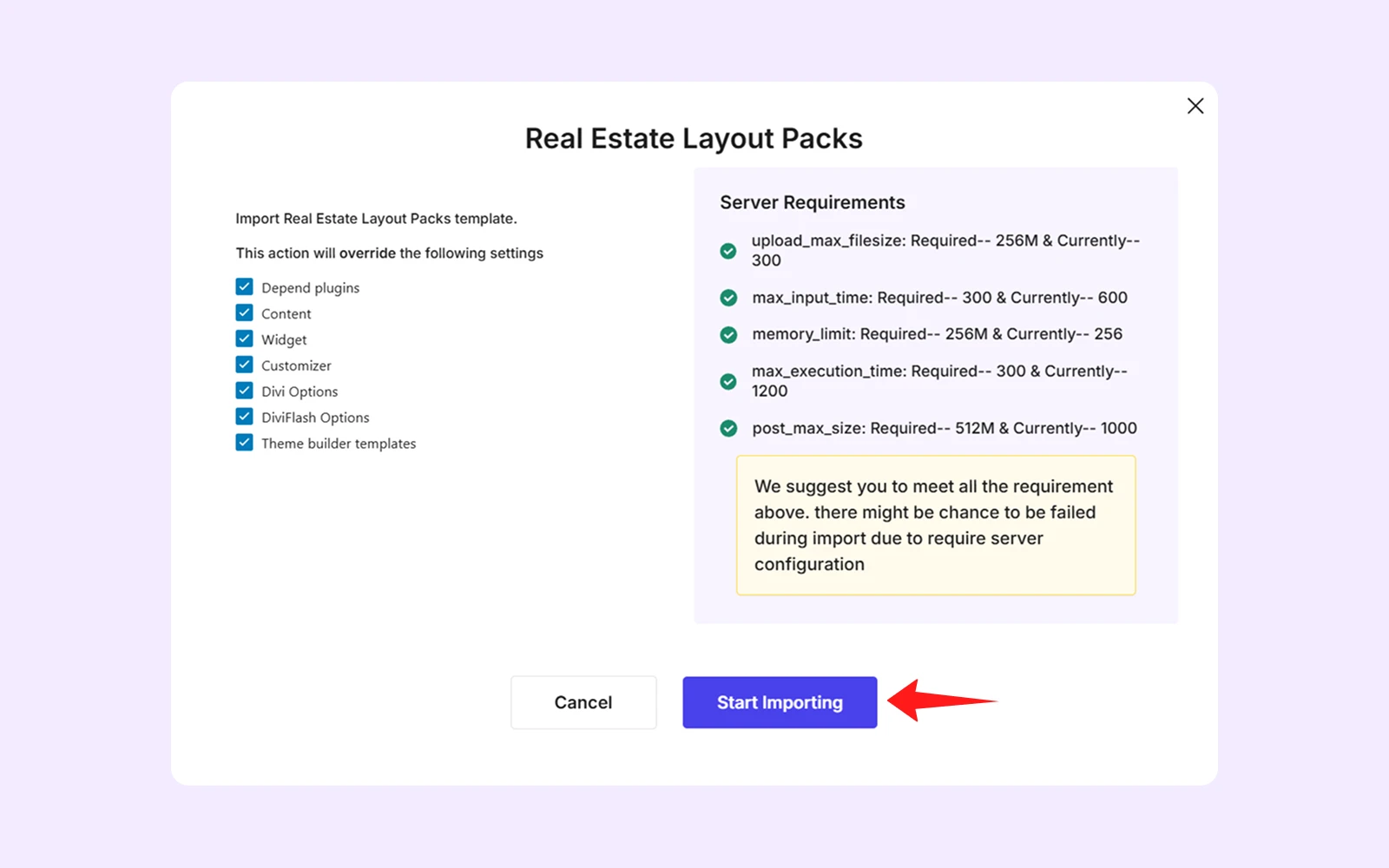Click the max_input_time green check icon
Viewport: 1389px width, 868px height.
click(x=728, y=298)
